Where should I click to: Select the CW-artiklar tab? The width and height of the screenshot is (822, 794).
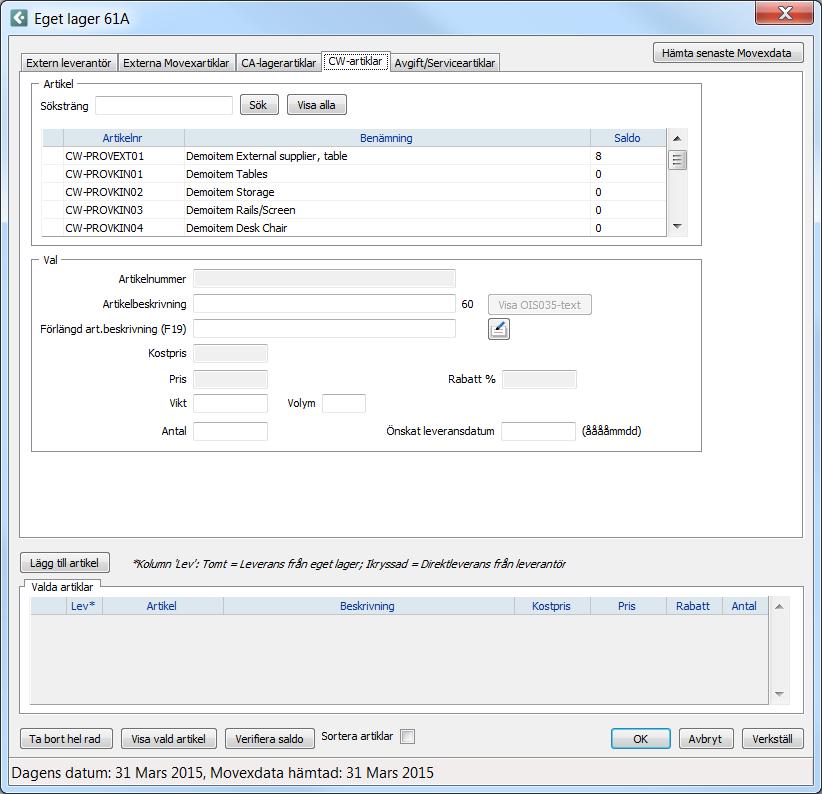pos(355,61)
